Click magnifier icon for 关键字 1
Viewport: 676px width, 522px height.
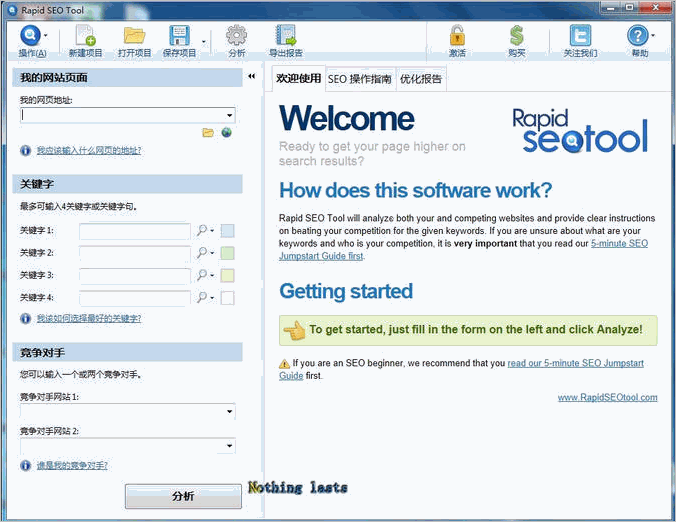click(202, 230)
